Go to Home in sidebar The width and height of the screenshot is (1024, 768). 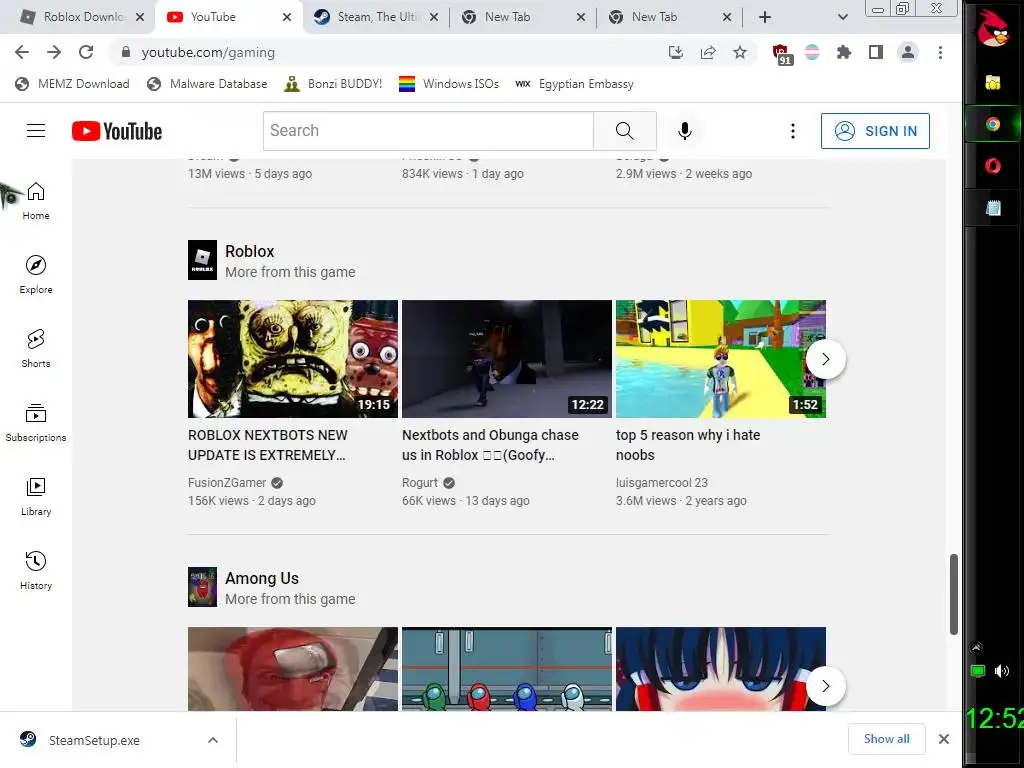pos(36,201)
